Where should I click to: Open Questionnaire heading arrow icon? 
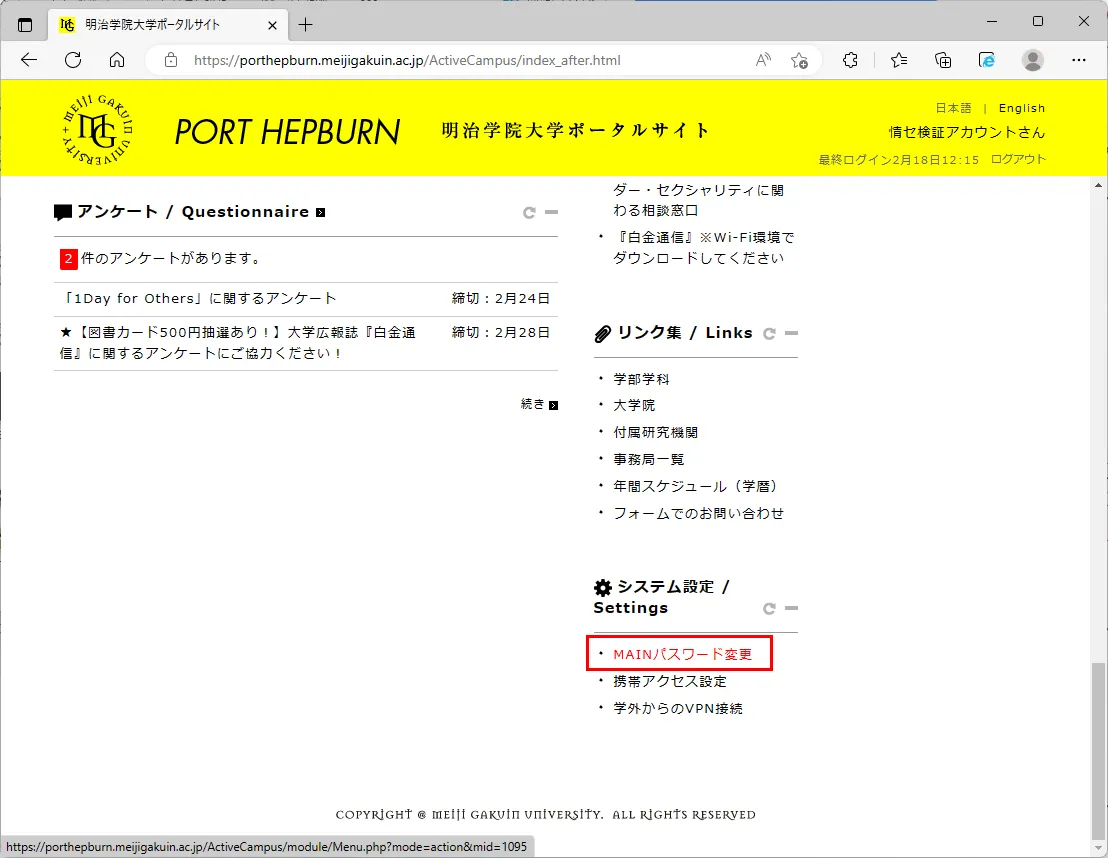(320, 212)
